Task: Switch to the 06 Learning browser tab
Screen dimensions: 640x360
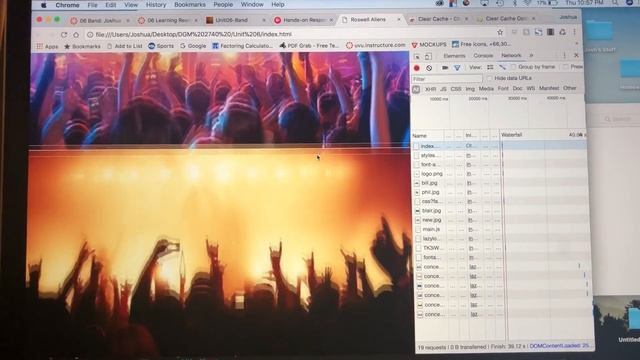Action: (168, 20)
